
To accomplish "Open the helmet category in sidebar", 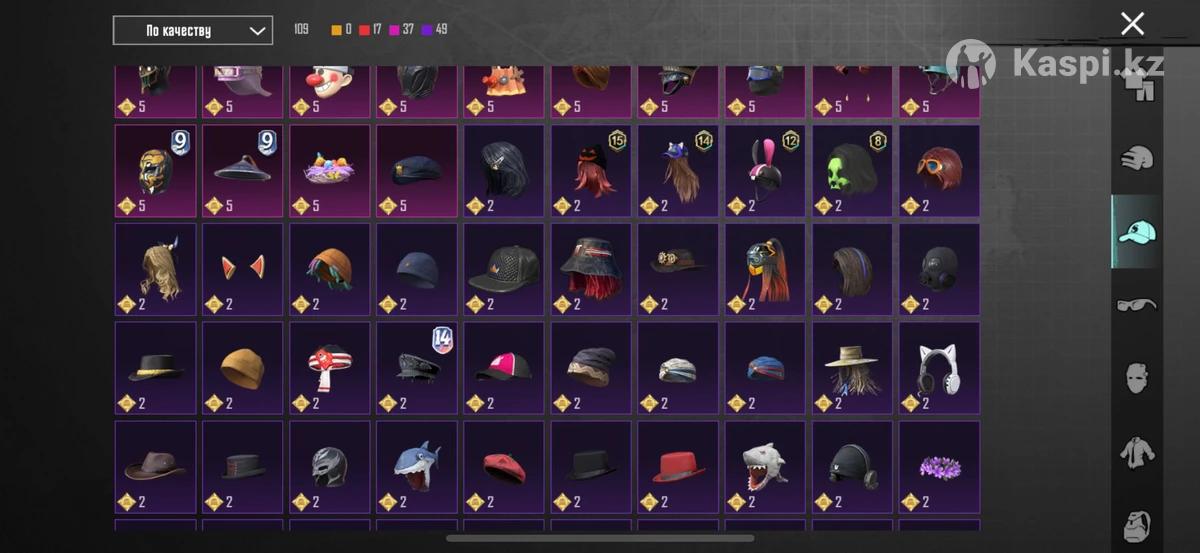I will (x=1137, y=158).
